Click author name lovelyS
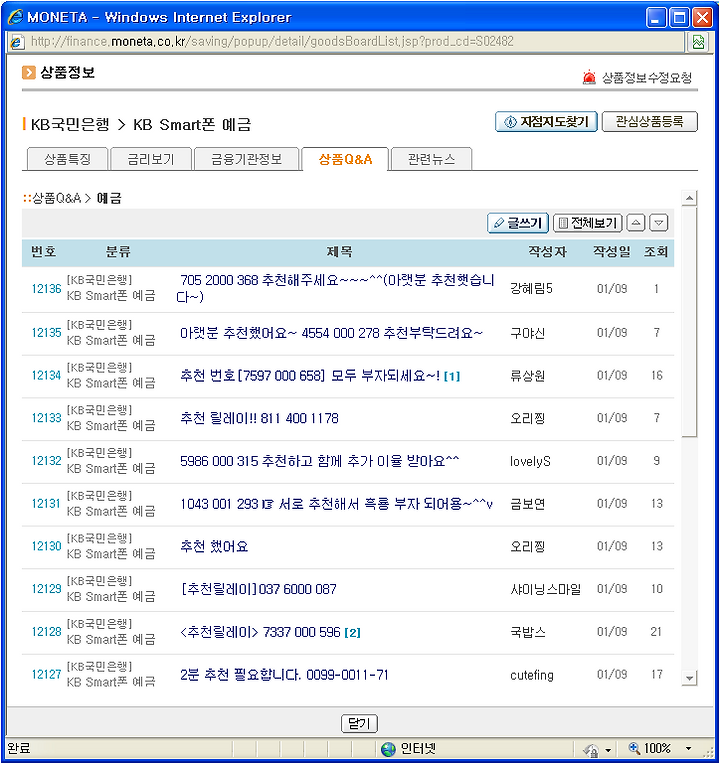This screenshot has height=764, width=720. [530, 461]
